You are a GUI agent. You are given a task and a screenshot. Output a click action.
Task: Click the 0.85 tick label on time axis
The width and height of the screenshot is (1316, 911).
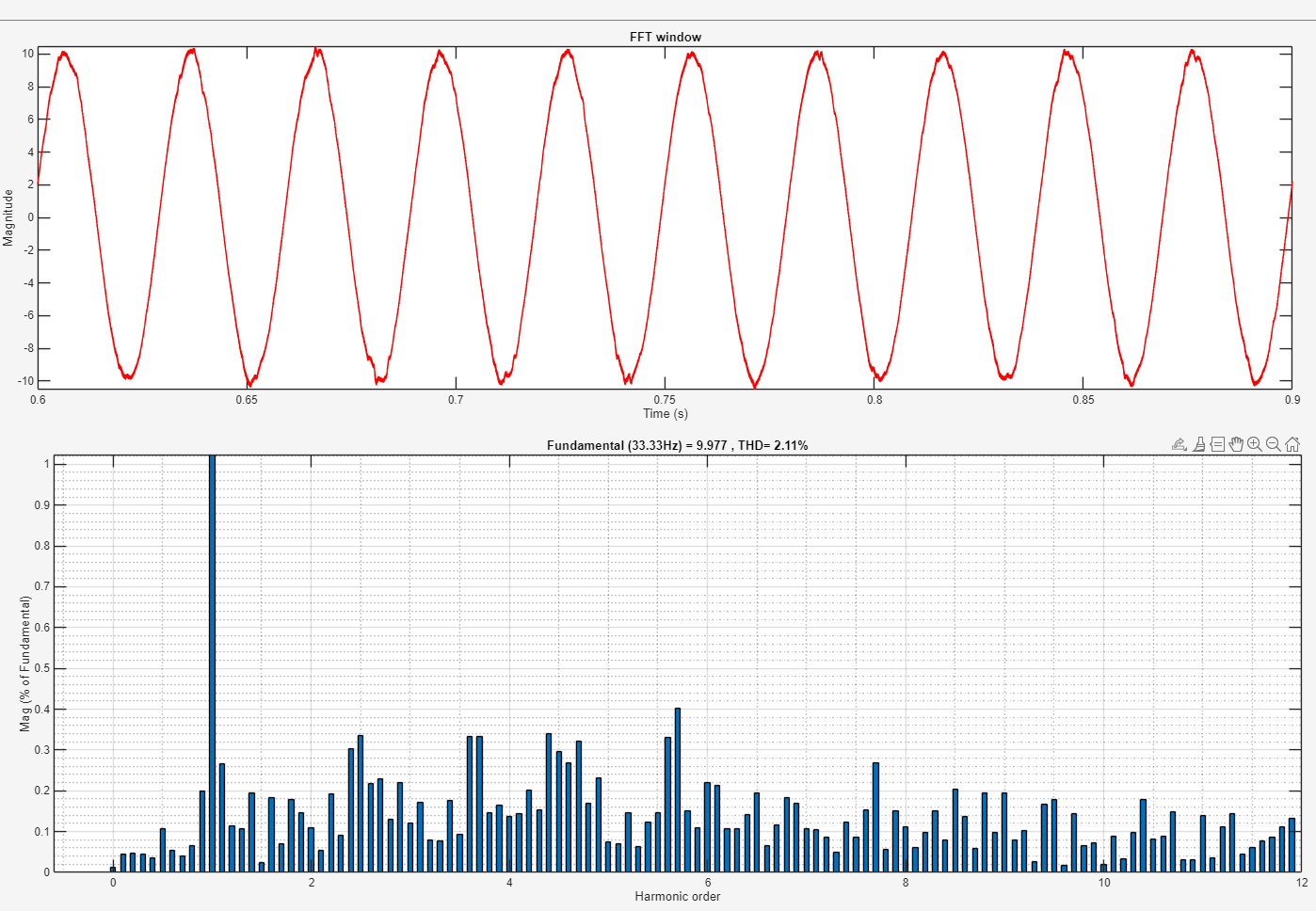click(x=1083, y=400)
